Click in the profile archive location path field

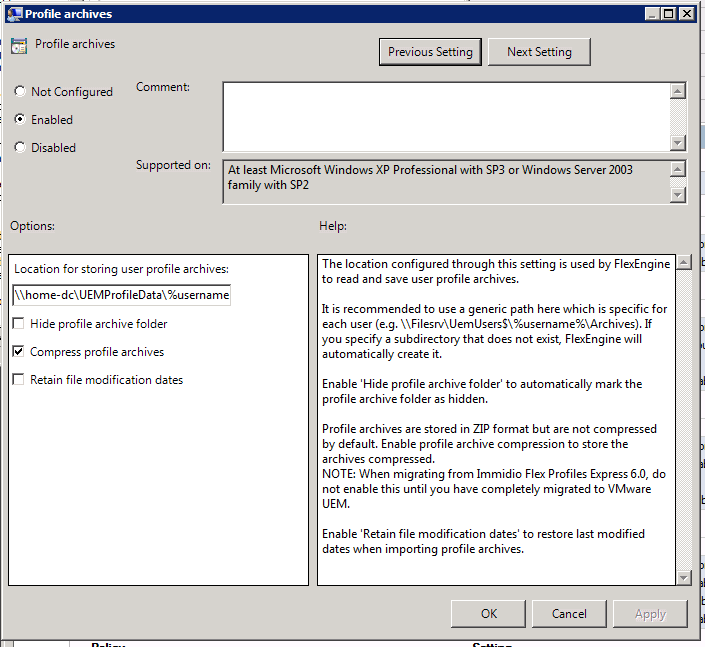click(122, 295)
